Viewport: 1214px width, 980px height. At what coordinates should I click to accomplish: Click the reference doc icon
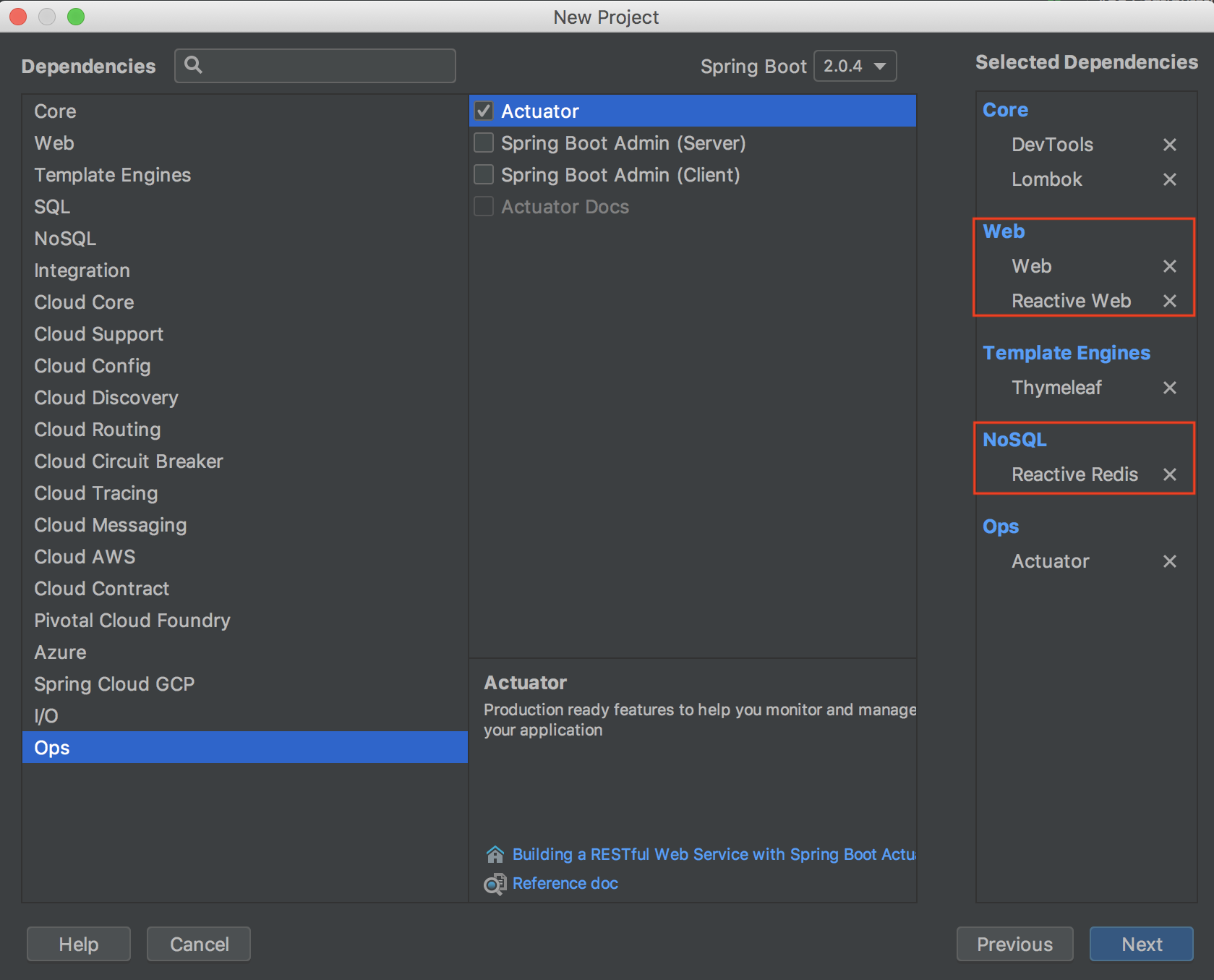click(x=495, y=884)
